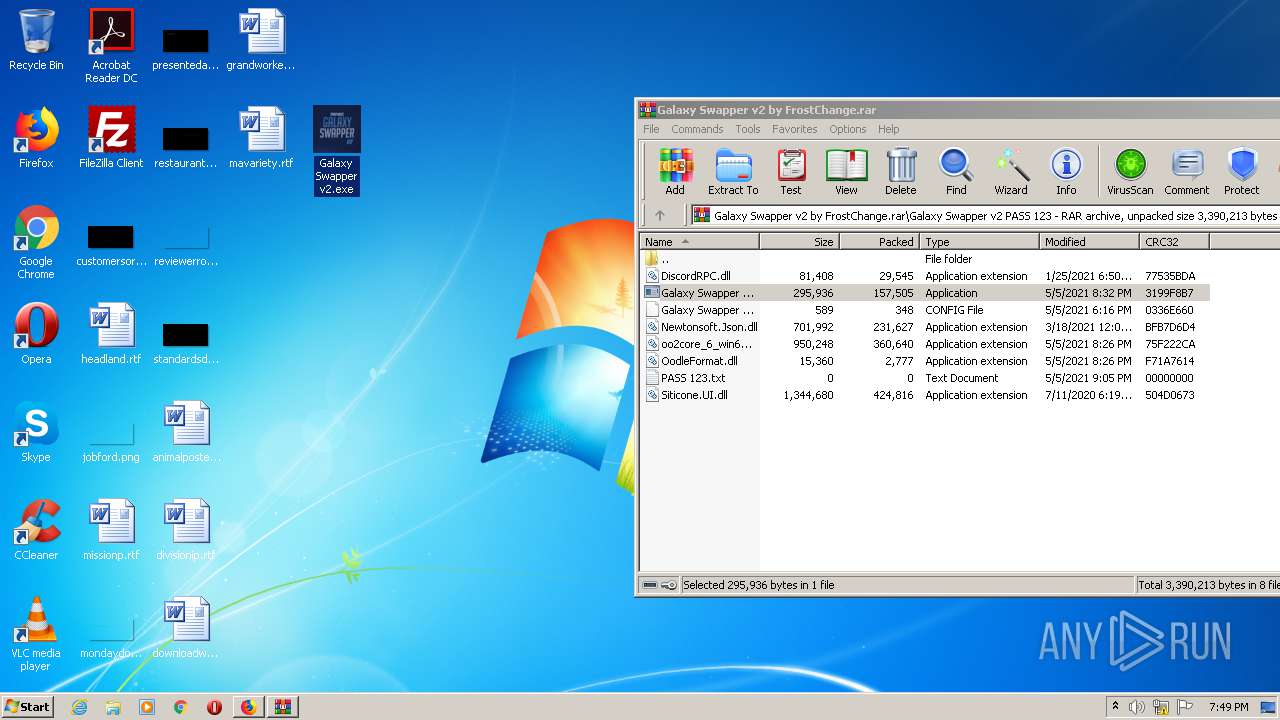This screenshot has width=1280, height=720.
Task: Run VirusScan on the archive
Action: click(x=1130, y=171)
